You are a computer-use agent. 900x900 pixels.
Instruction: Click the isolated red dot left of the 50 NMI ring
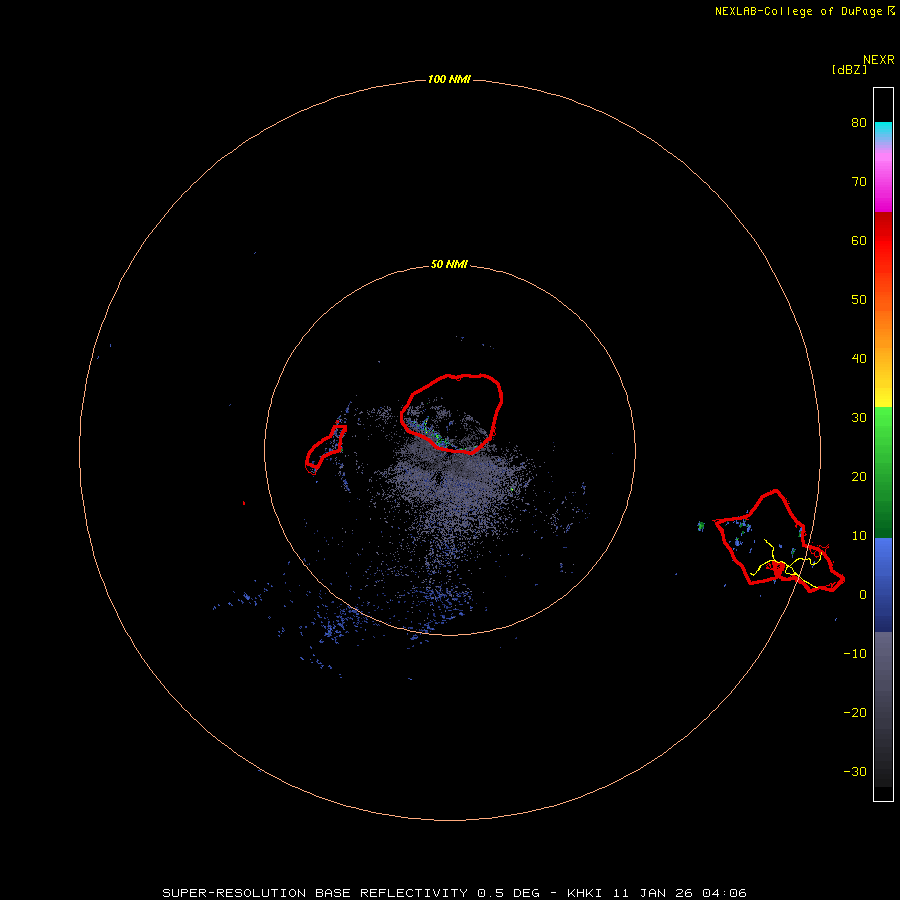[244, 503]
